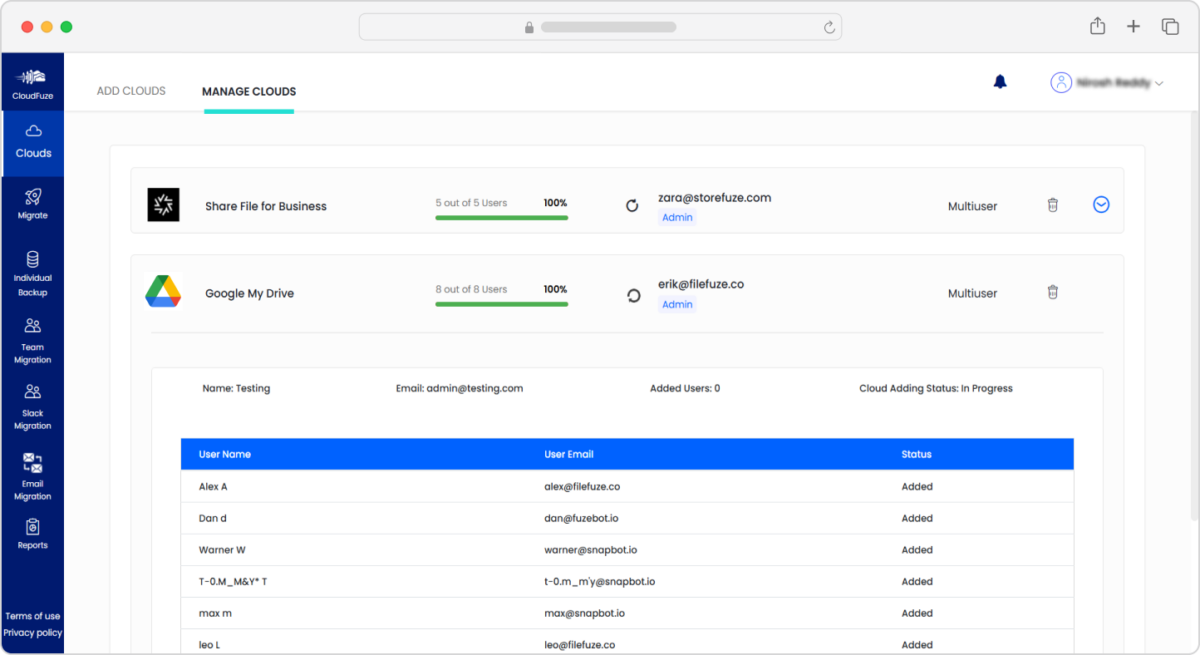Open the Privacy policy page
The image size is (1200, 655).
coord(32,633)
